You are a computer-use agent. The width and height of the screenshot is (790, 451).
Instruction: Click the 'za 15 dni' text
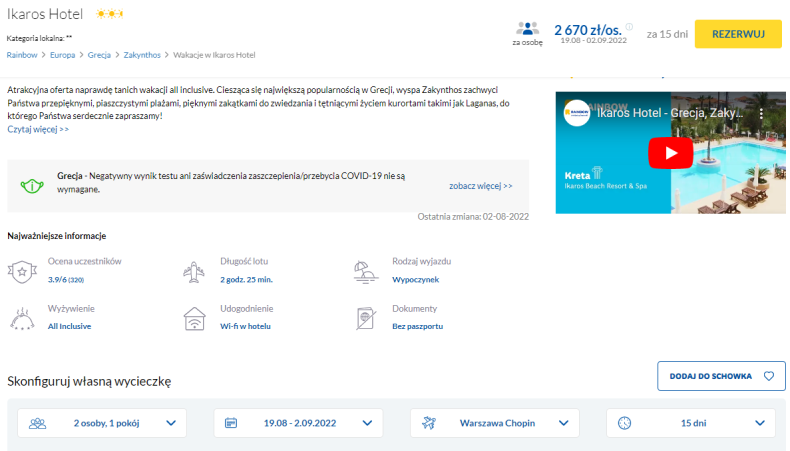667,34
